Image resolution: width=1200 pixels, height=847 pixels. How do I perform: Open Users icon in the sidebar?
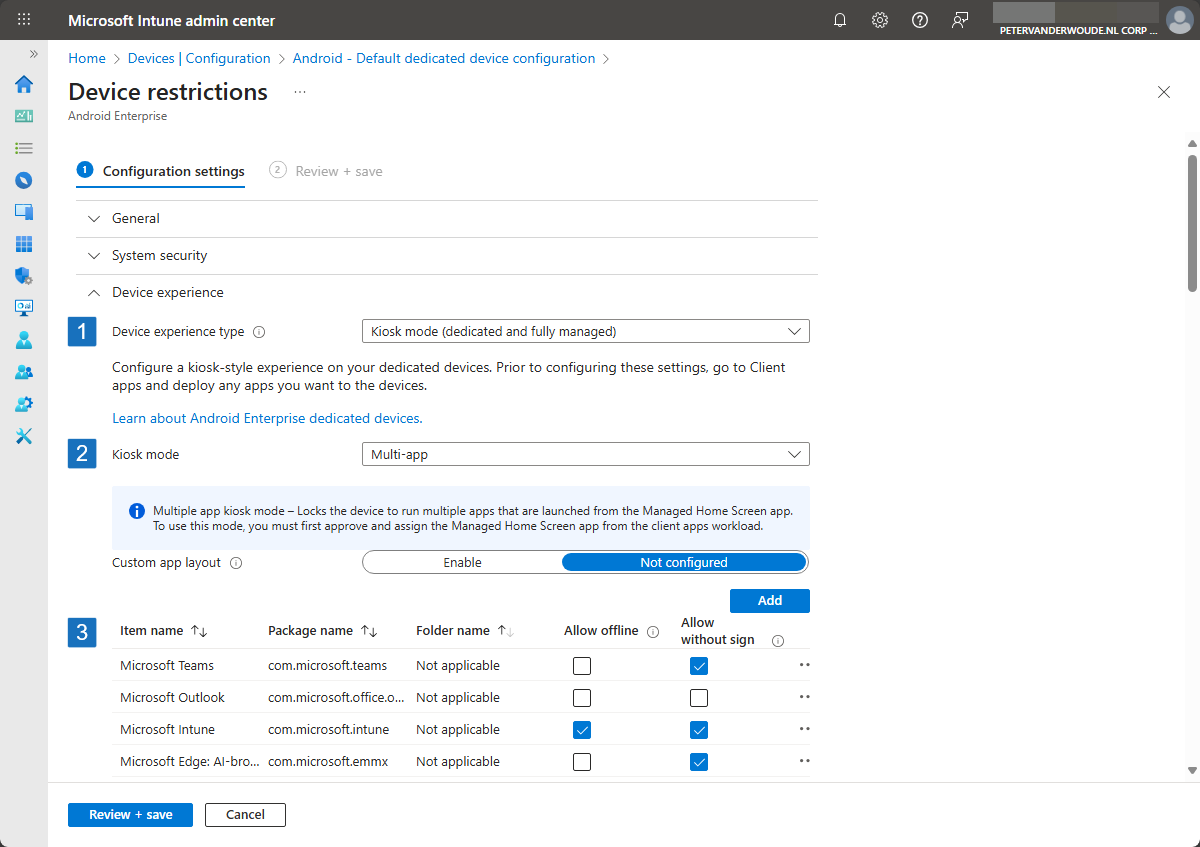[x=24, y=340]
